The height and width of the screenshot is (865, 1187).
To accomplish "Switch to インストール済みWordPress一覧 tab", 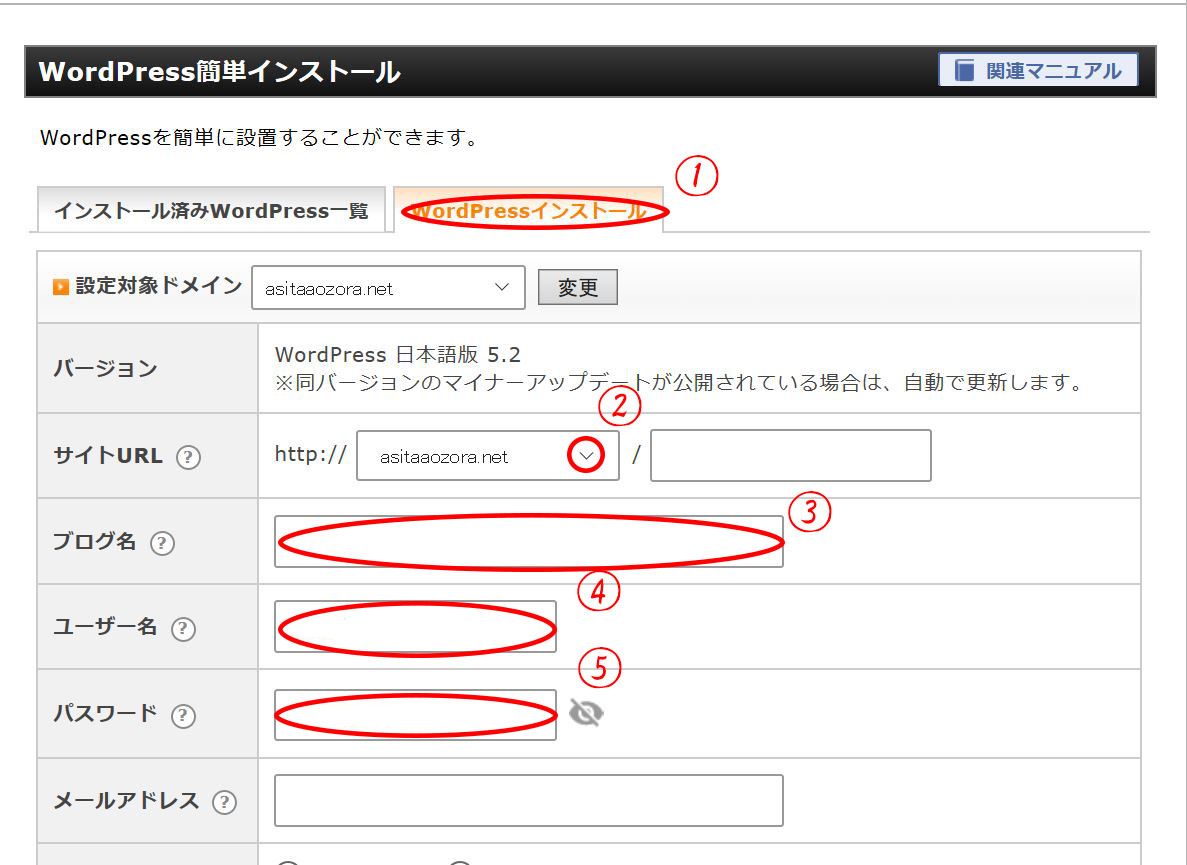I will click(x=211, y=210).
